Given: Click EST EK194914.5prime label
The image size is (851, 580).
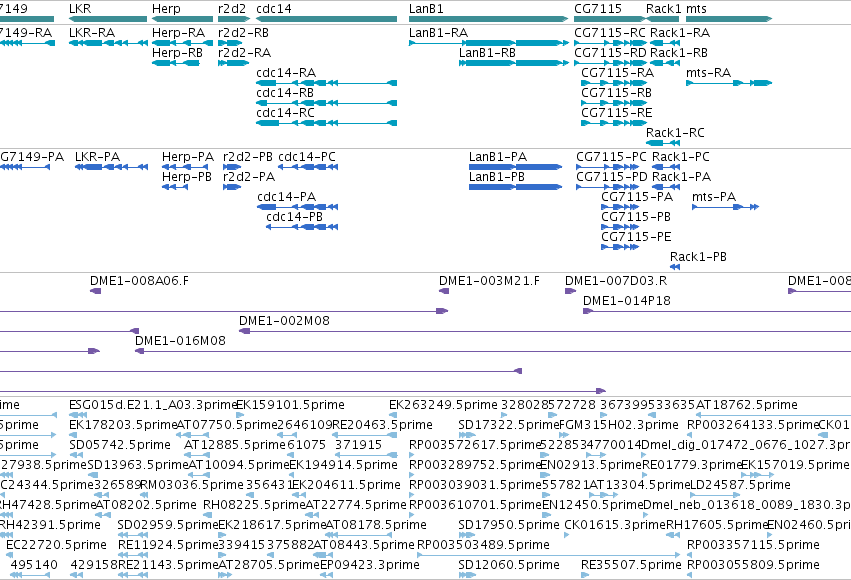Looking at the screenshot, I should [x=344, y=465].
